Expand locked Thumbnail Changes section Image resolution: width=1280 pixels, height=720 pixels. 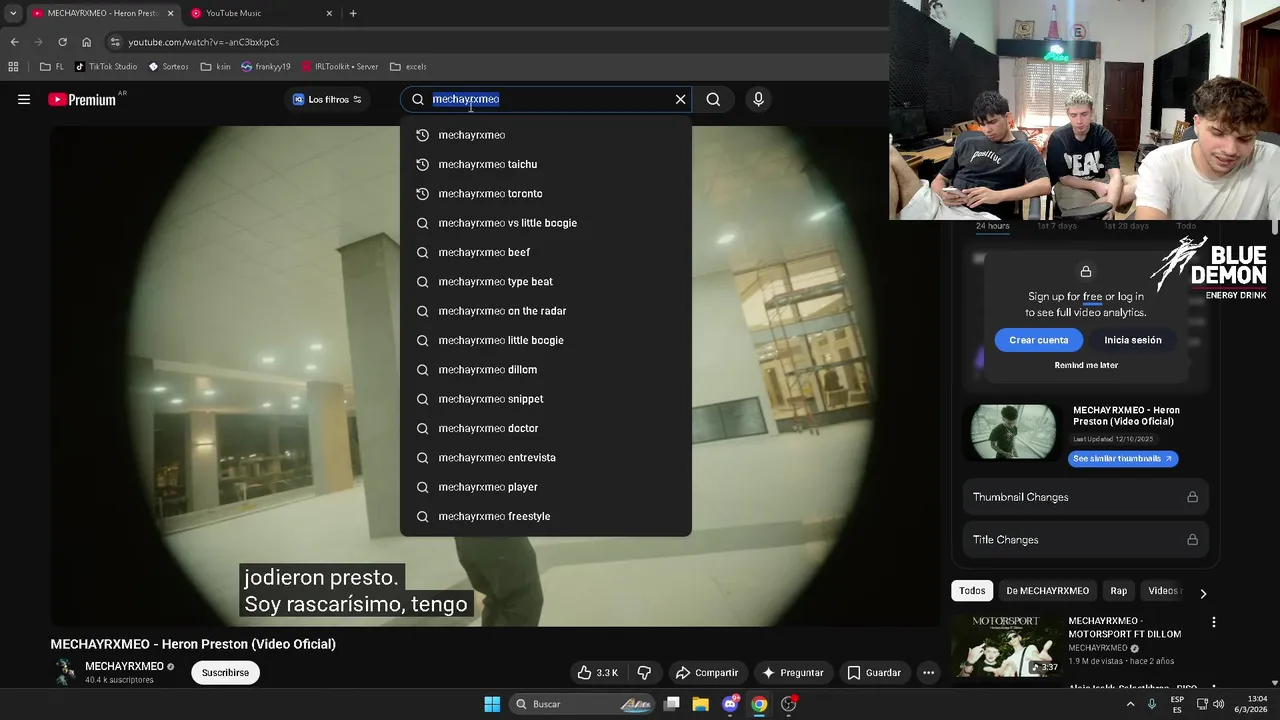point(1086,497)
